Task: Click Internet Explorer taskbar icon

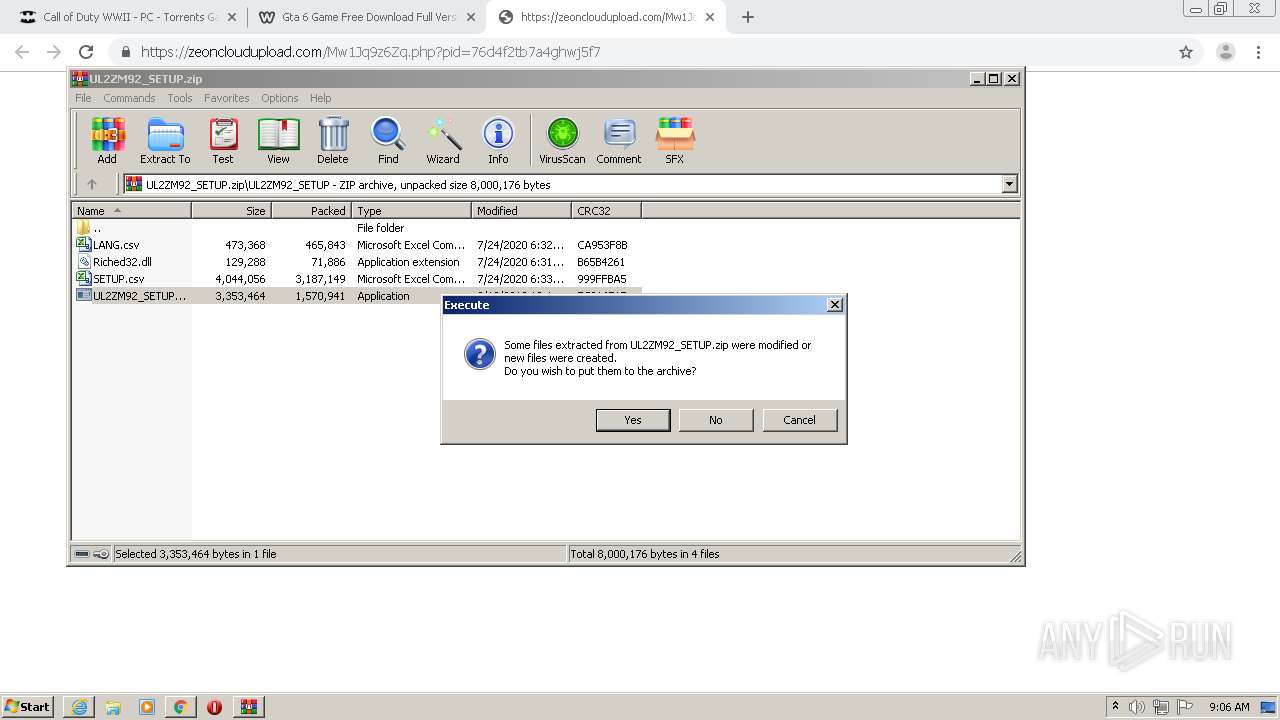Action: pos(79,707)
